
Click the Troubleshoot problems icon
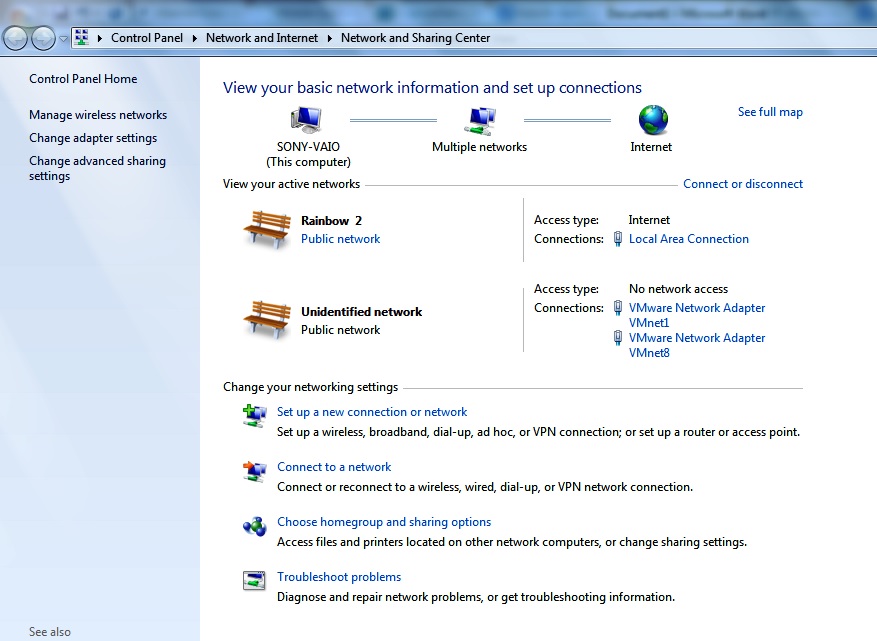tap(253, 577)
